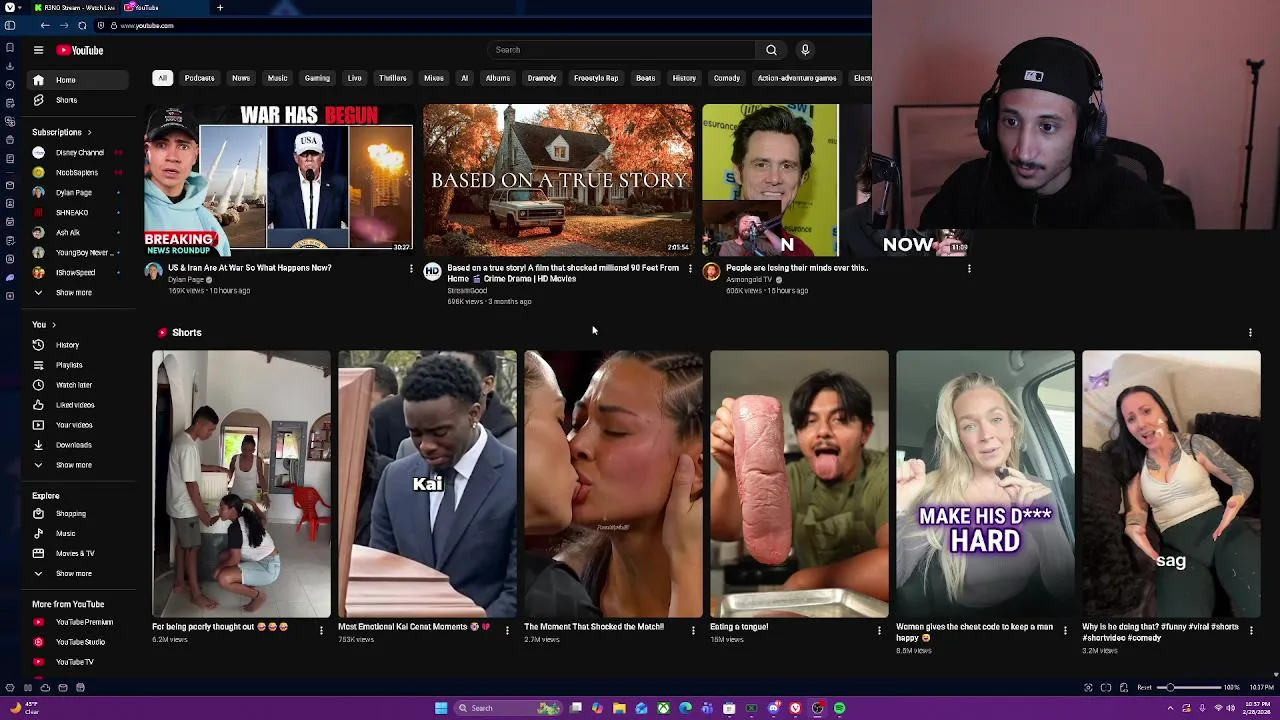The width and height of the screenshot is (1280, 720).
Task: Open Disney Channel subscription
Action: click(x=78, y=153)
